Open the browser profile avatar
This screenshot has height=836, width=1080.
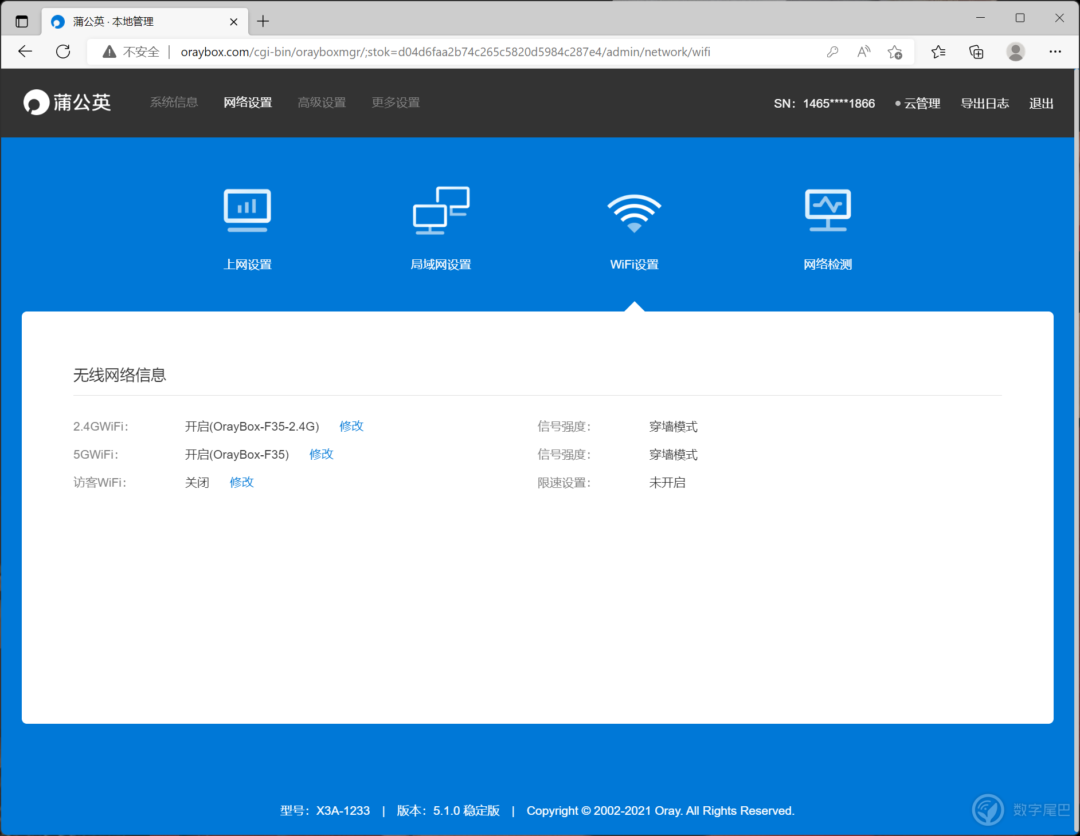click(1015, 52)
